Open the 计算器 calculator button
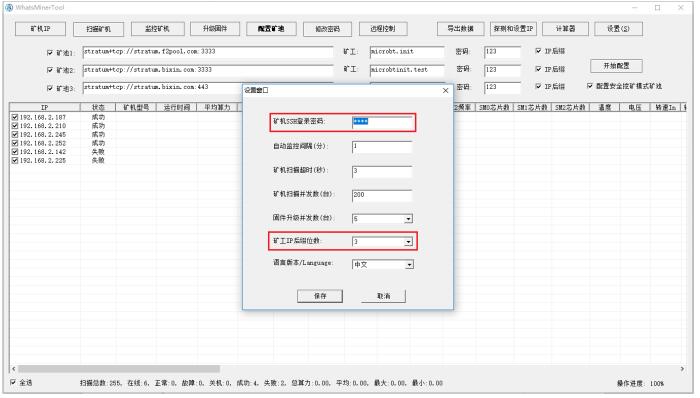The width and height of the screenshot is (700, 398). tap(565, 29)
